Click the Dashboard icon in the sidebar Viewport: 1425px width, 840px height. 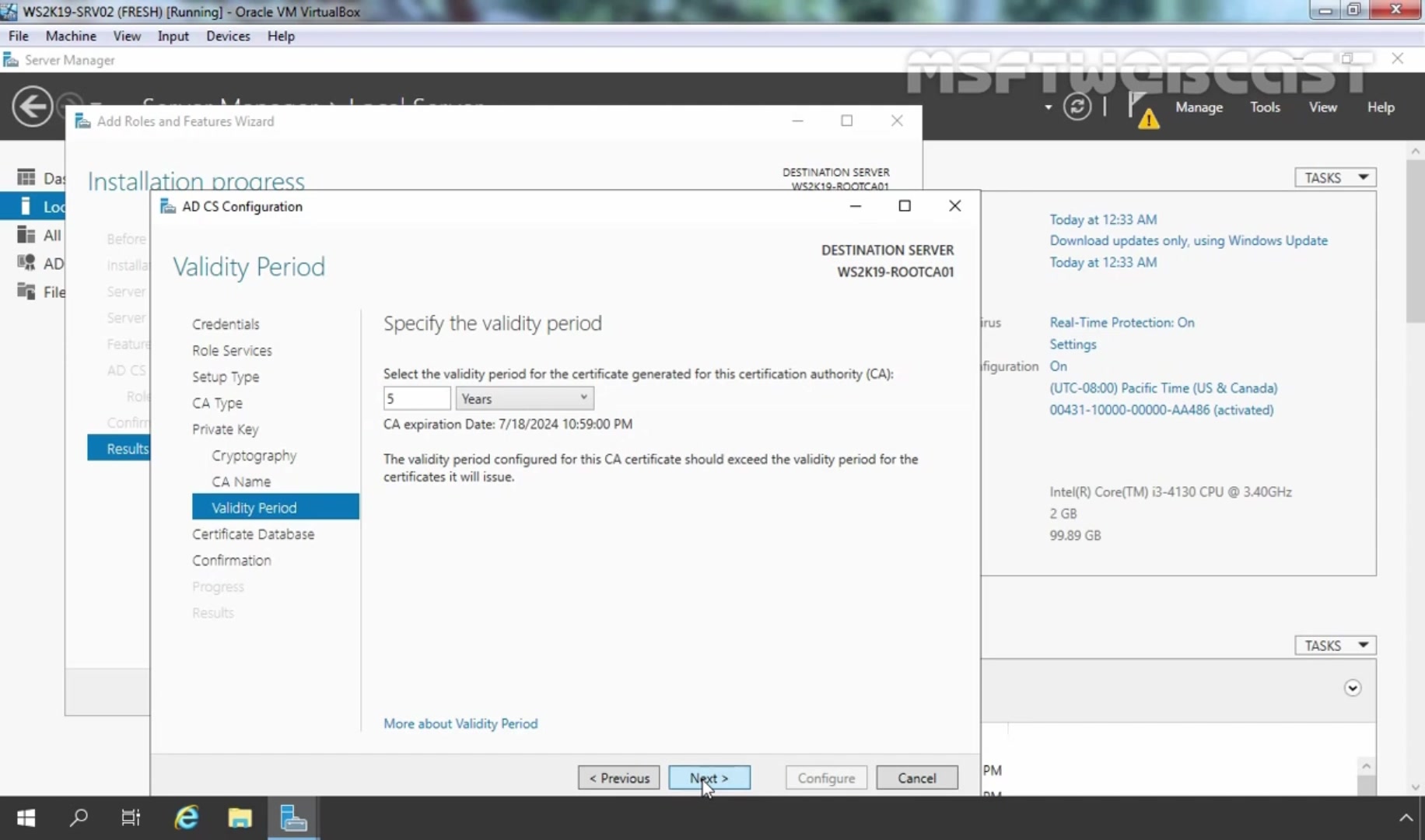(x=26, y=177)
